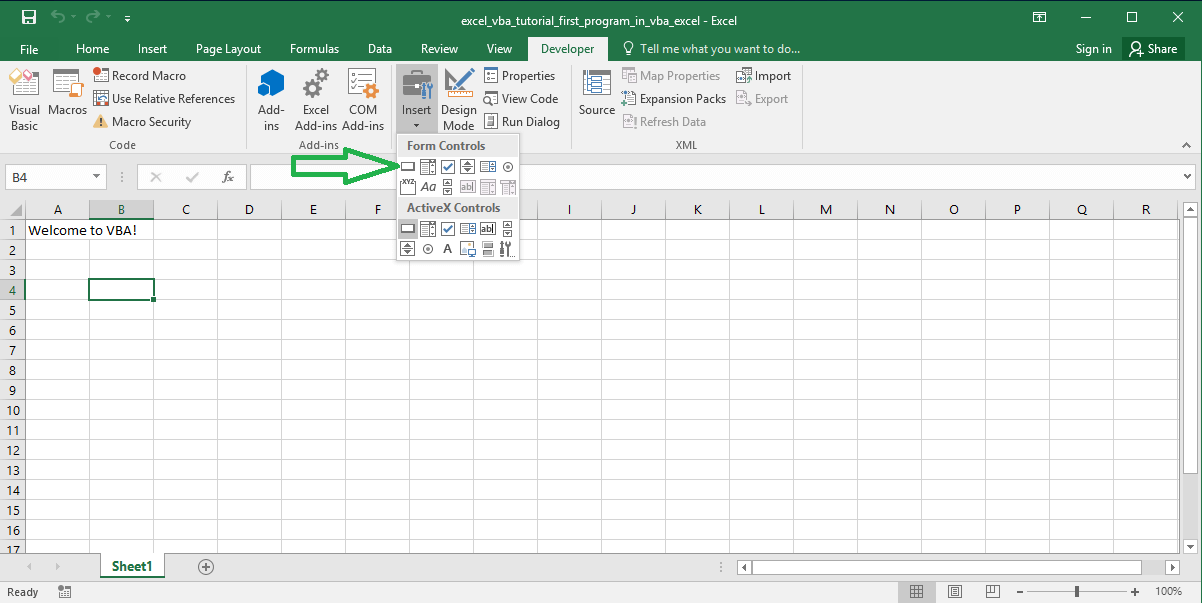Switch to the Formulas tab
The height and width of the screenshot is (603, 1202).
coord(314,48)
